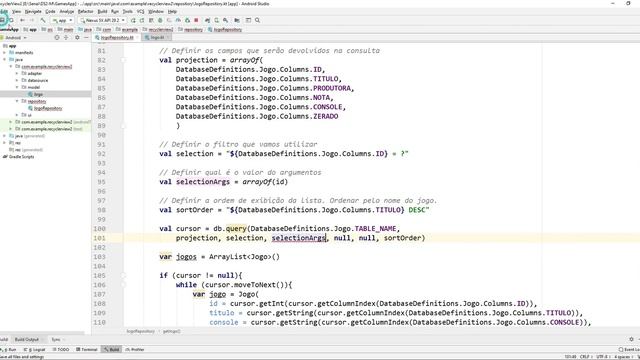Open the Terminal tool window button
The height and width of the screenshot is (360, 640).
(87, 349)
